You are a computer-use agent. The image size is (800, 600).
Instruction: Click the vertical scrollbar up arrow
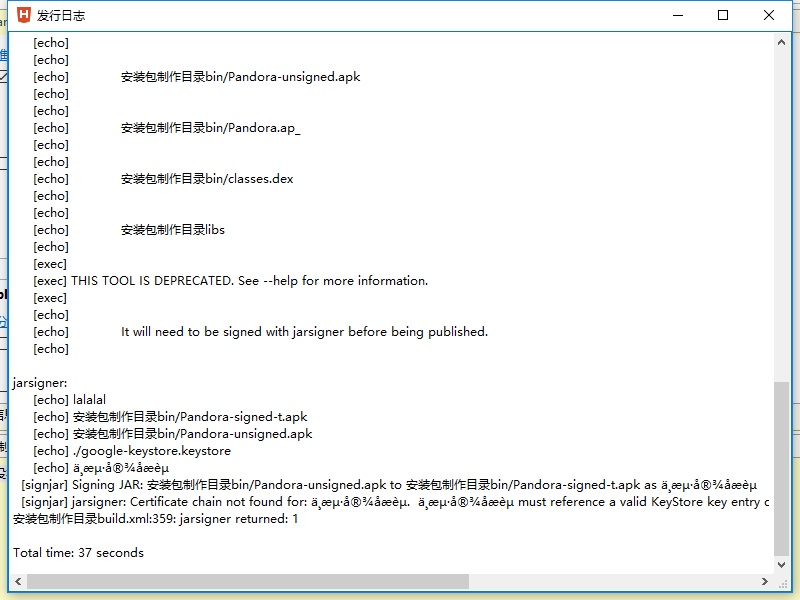(781, 42)
